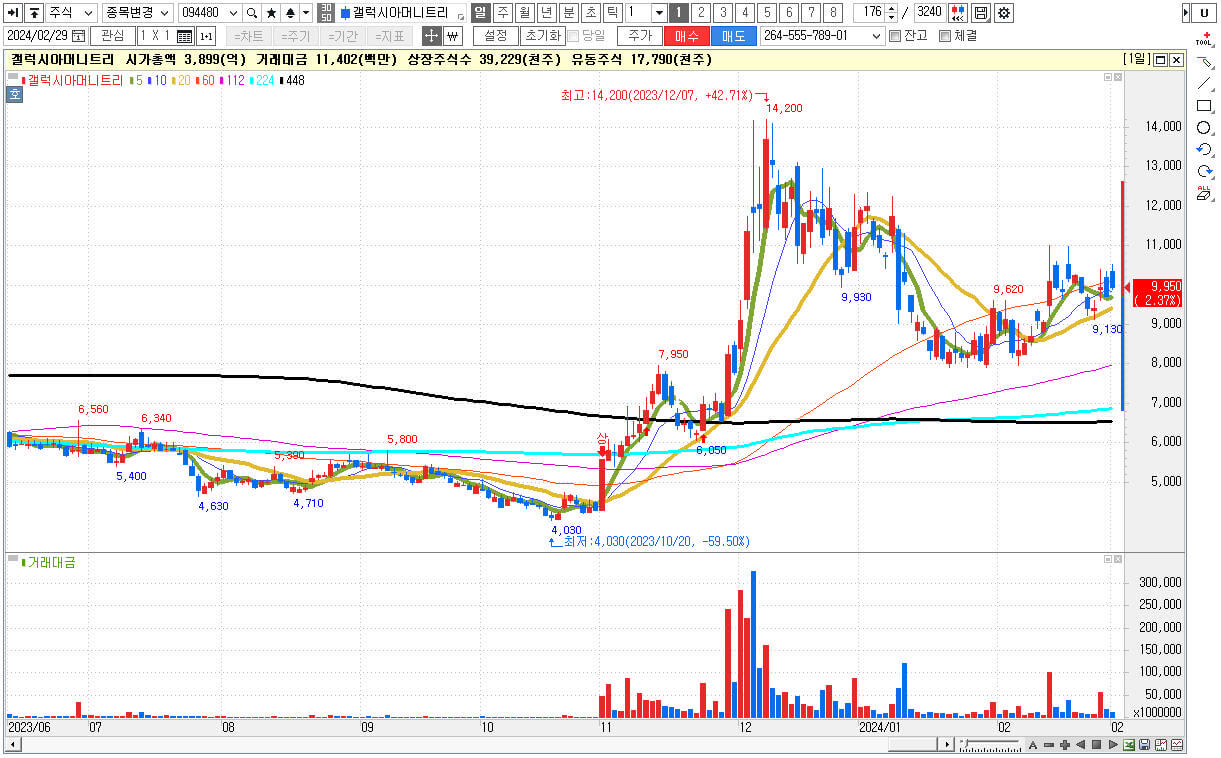Click the 30/50 gray icon
The image size is (1221, 758).
[x=326, y=13]
